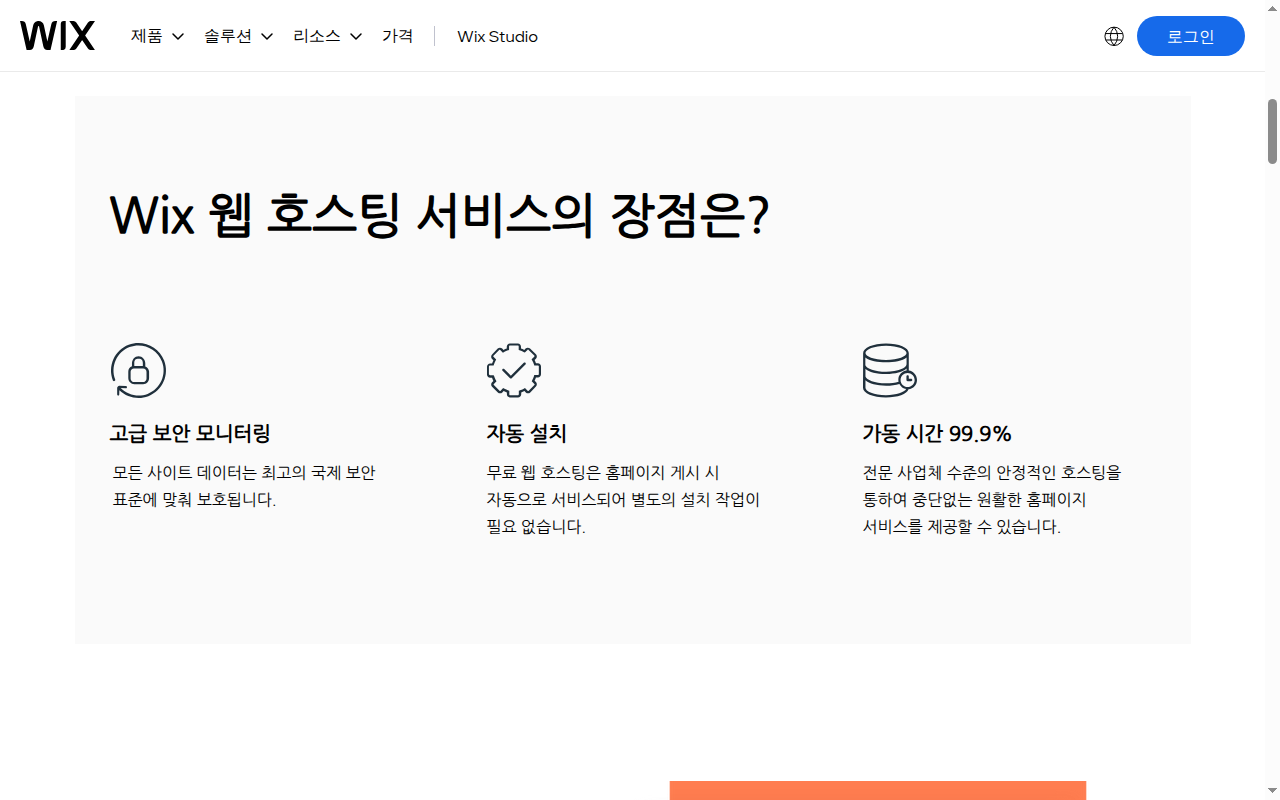Click the 로그인 button
The width and height of the screenshot is (1280, 800).
tap(1191, 36)
